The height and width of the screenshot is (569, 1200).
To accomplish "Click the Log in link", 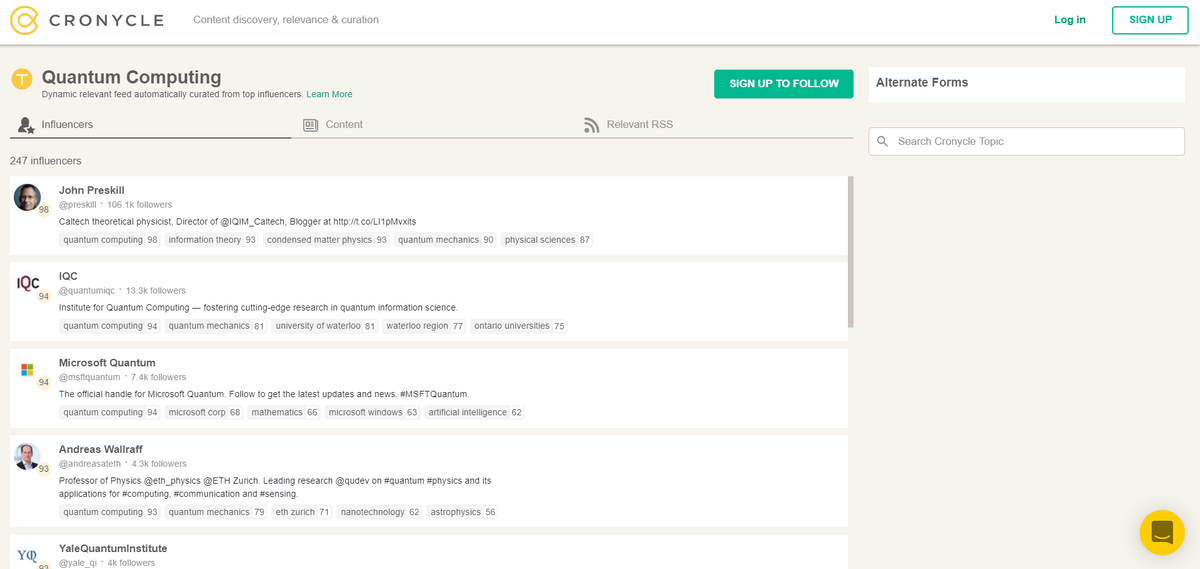I will click(1070, 20).
